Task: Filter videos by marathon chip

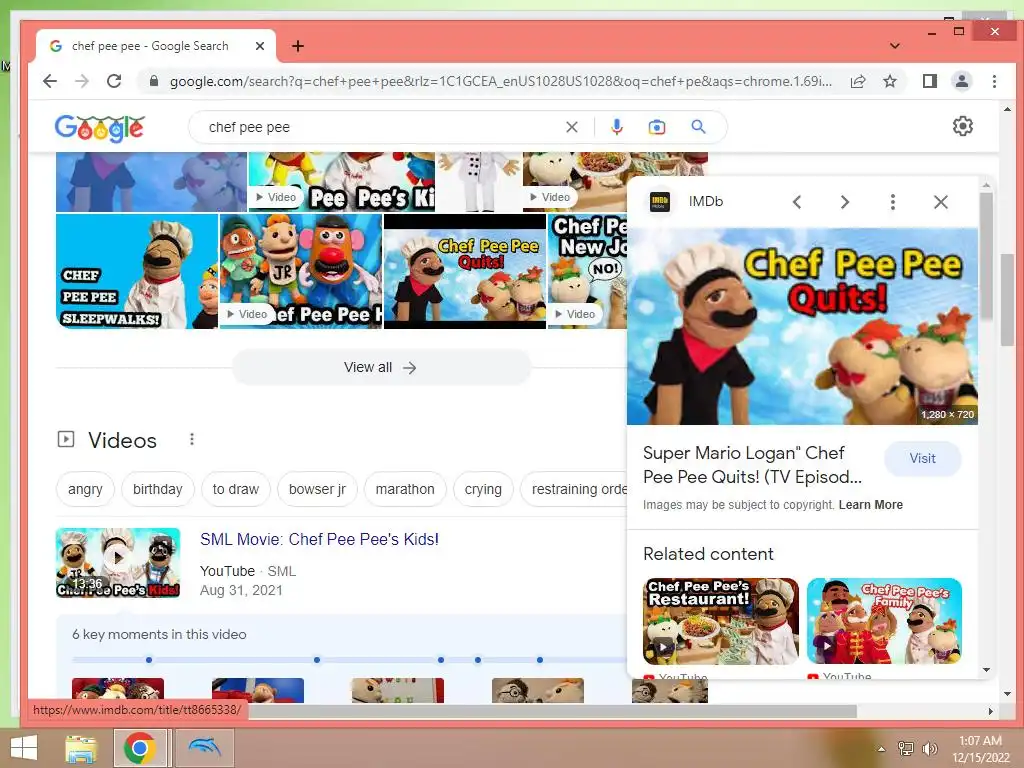Action: click(x=405, y=489)
